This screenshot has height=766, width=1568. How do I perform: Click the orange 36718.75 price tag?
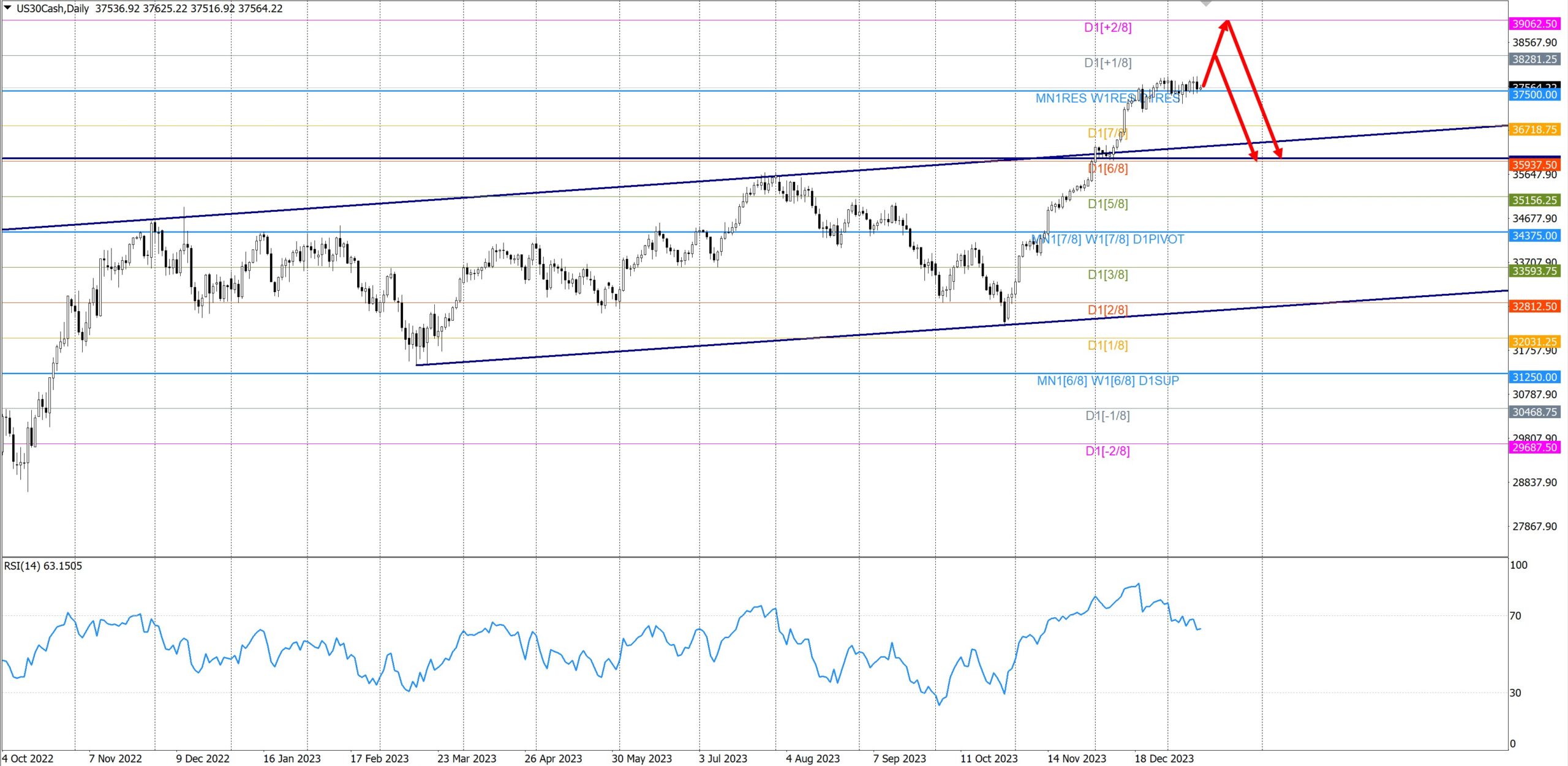click(1534, 130)
